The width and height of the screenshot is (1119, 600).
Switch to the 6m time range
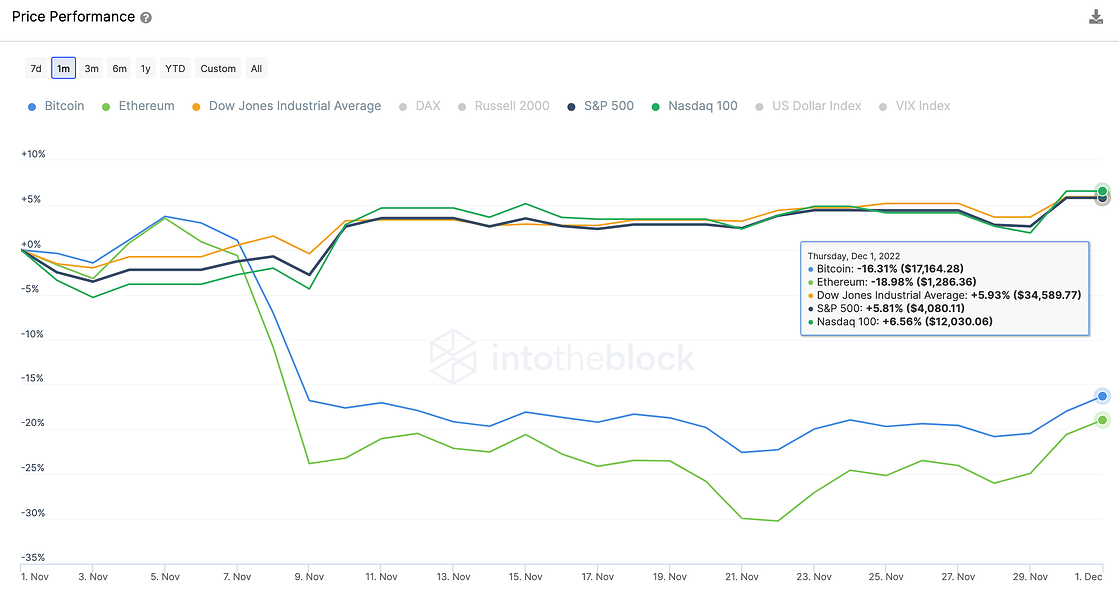(119, 68)
